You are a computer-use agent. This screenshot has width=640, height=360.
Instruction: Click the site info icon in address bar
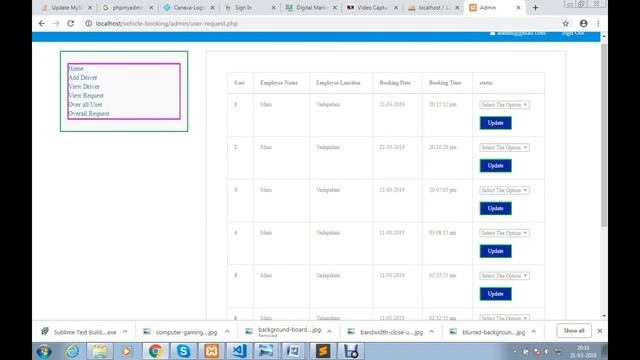pos(89,24)
